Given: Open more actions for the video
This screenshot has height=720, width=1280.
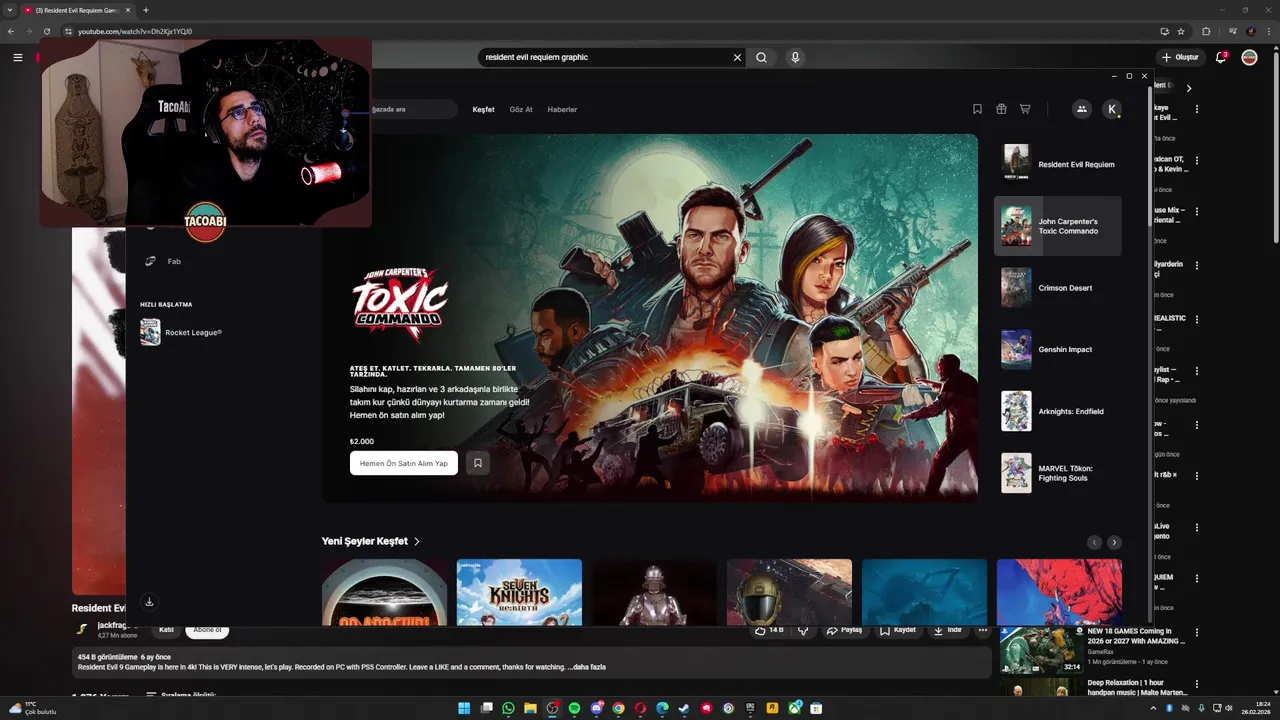Looking at the screenshot, I should pyautogui.click(x=983, y=630).
